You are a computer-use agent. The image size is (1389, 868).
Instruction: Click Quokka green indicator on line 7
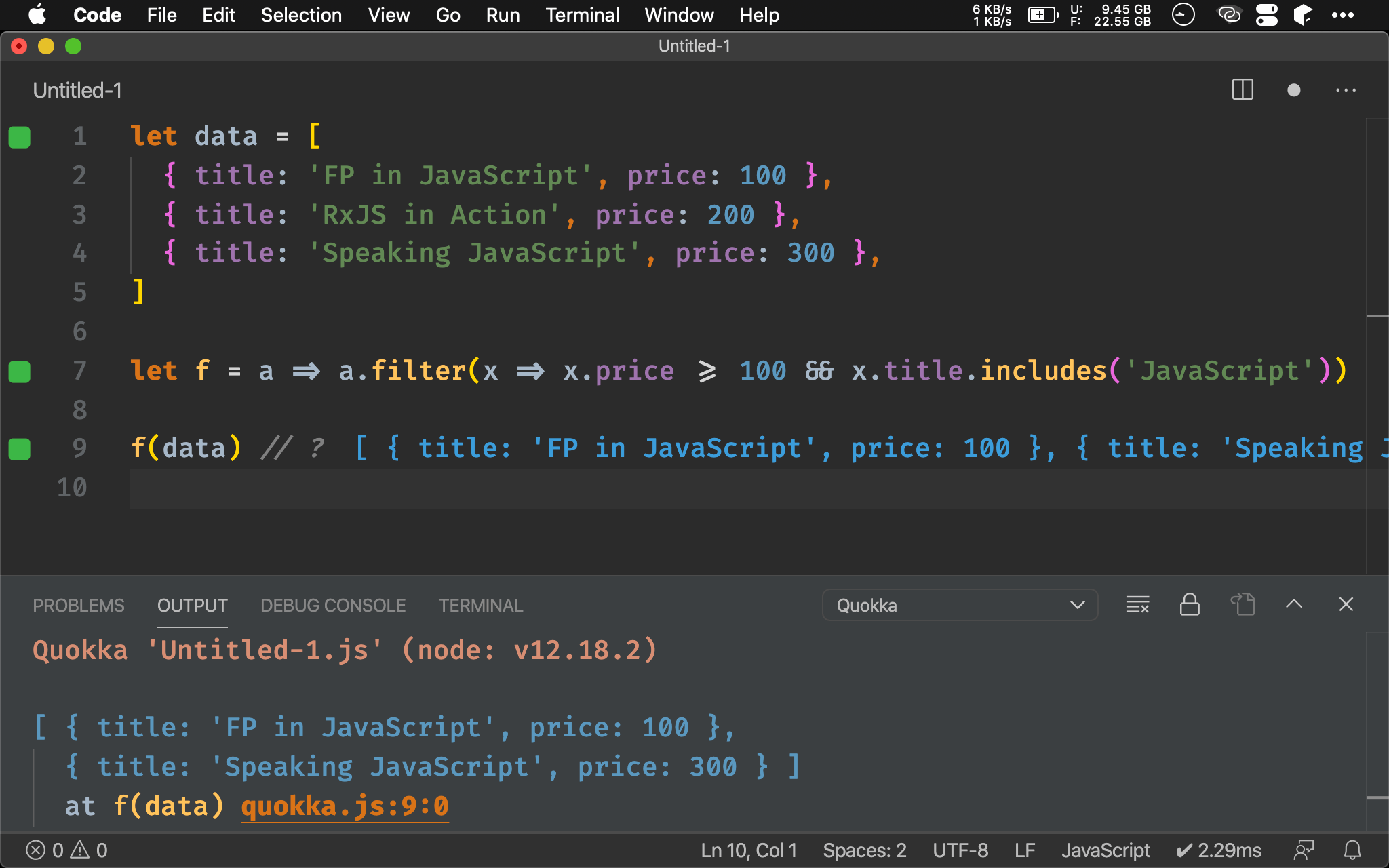coord(20,372)
